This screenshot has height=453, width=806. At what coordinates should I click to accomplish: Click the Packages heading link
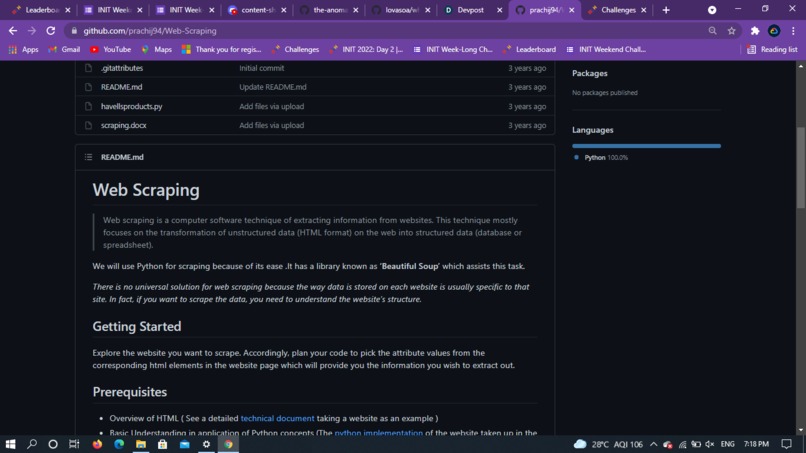(x=590, y=74)
